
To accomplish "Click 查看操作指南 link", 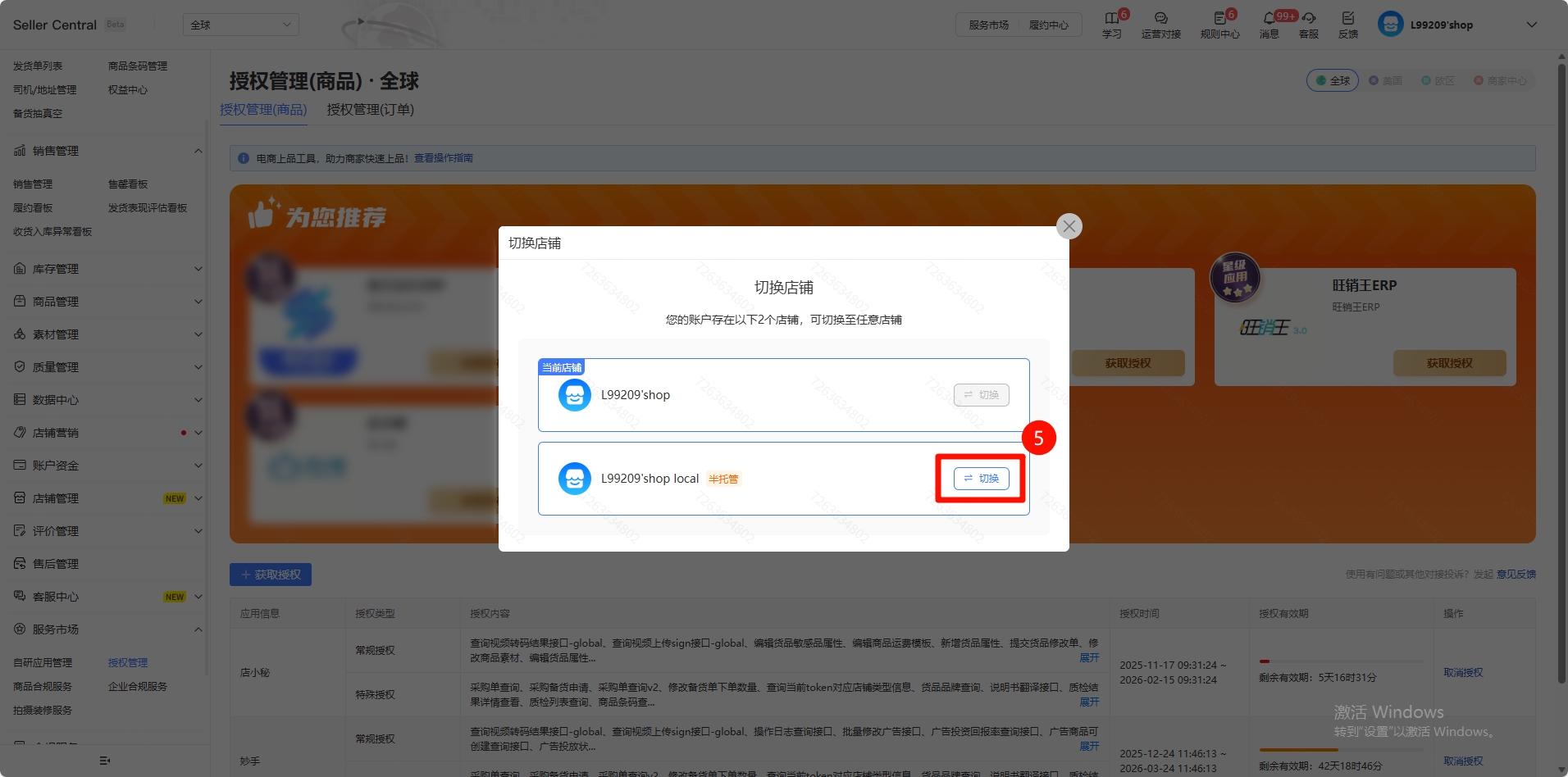I will coord(443,158).
